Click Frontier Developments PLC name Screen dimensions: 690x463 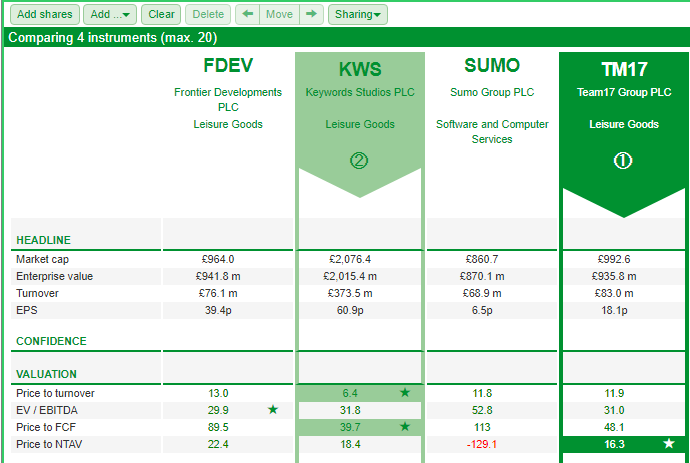(x=228, y=99)
